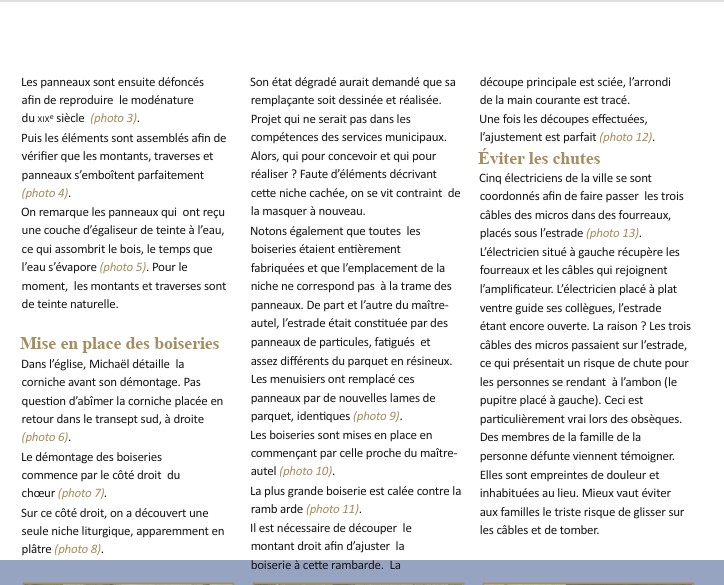Viewport: 724px width, 585px height.
Task: Click line "Les panneaux sont ensuite défoncés"
Action: [x=113, y=82]
